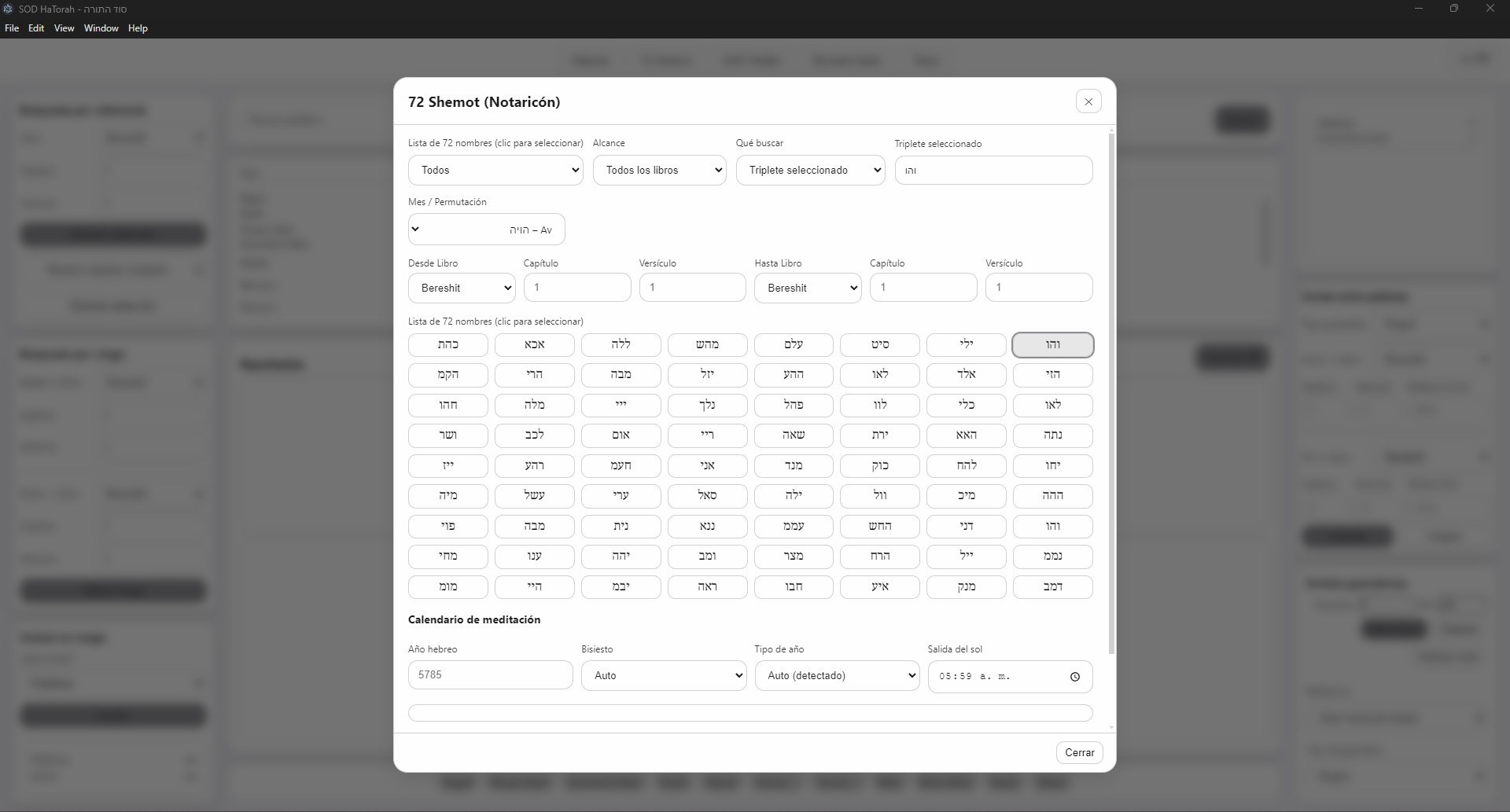Open the Tipo de año 'Auto (detectado)' dropdown
This screenshot has width=1510, height=812.
837,675
